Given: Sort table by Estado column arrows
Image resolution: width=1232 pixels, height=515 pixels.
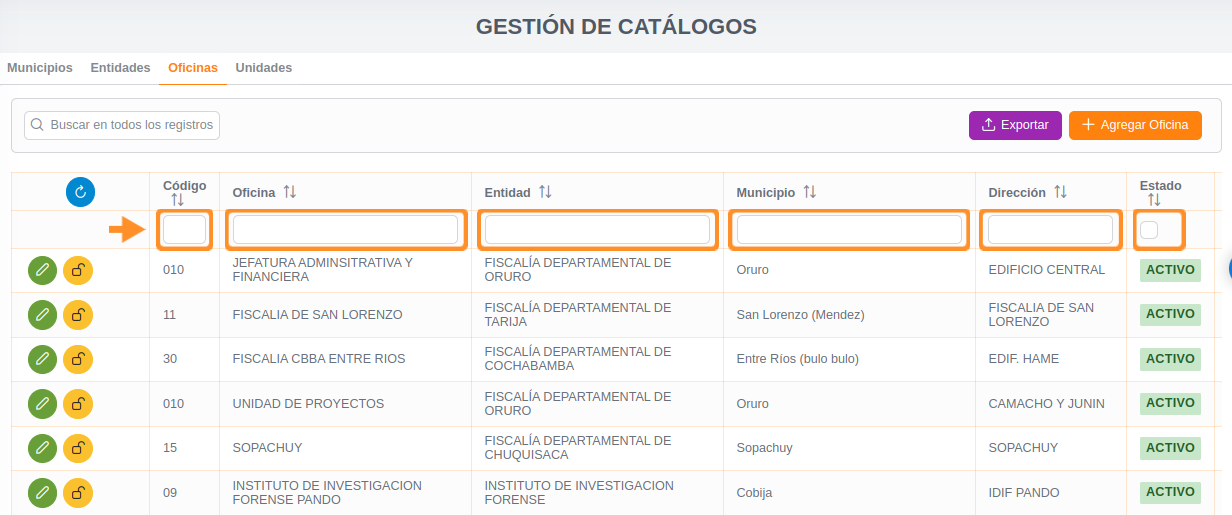Looking at the screenshot, I should pyautogui.click(x=1154, y=200).
